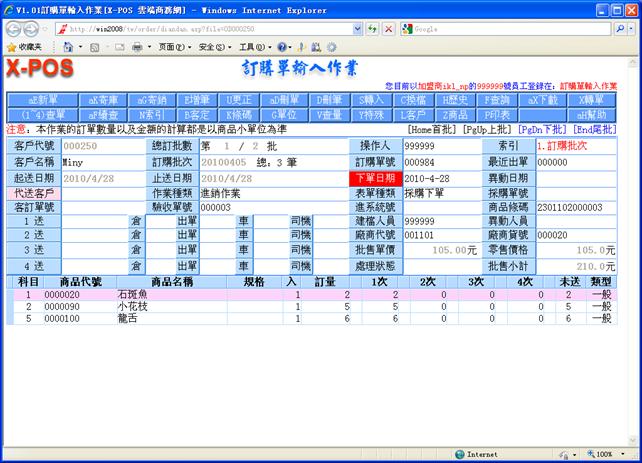The width and height of the screenshot is (642, 463).
Task: Click the blue help icon in IE toolbar
Action: click(283, 47)
